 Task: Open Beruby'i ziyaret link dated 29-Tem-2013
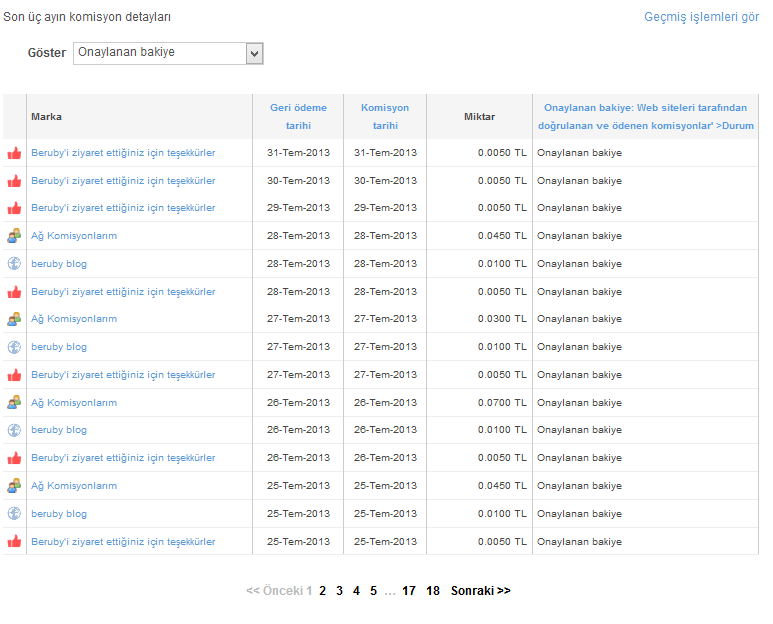[x=123, y=208]
